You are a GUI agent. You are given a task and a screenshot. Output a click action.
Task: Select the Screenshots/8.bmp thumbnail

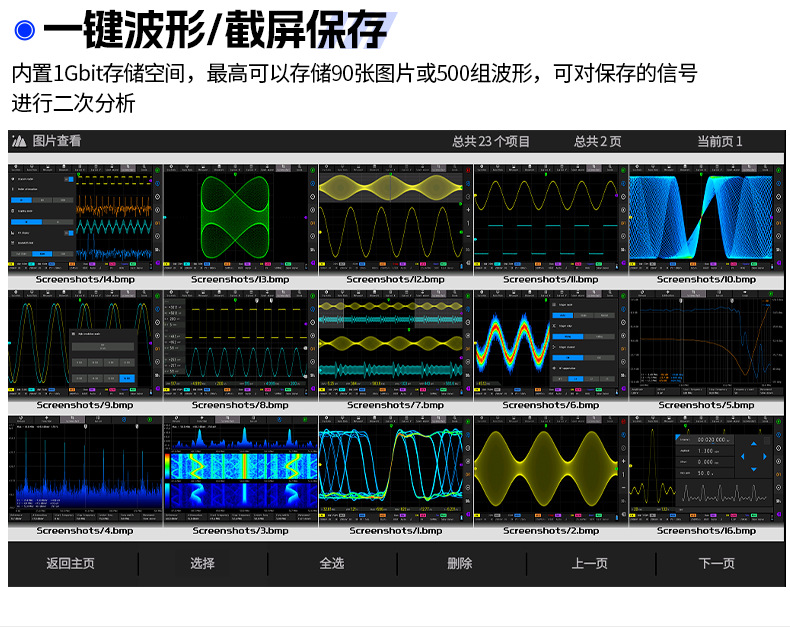pos(240,344)
